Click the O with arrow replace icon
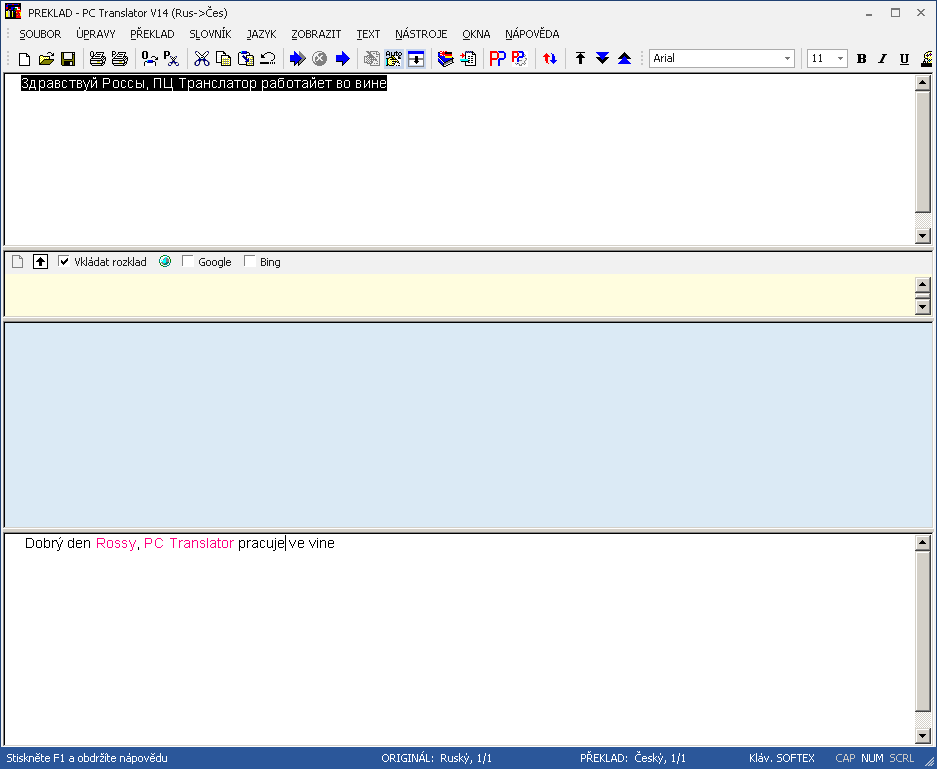937x769 pixels. 149,59
